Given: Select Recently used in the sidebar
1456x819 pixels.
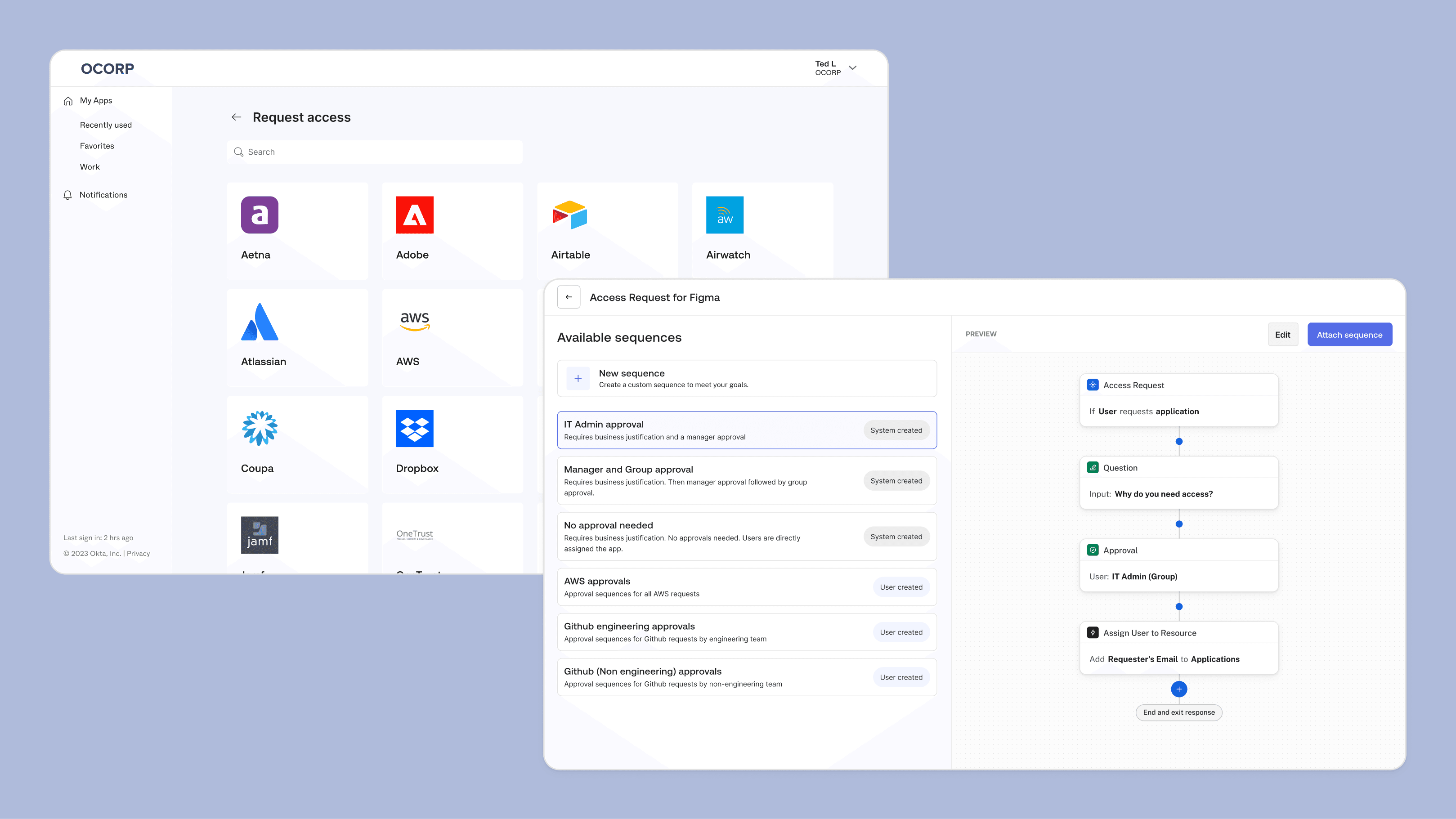Looking at the screenshot, I should (106, 125).
